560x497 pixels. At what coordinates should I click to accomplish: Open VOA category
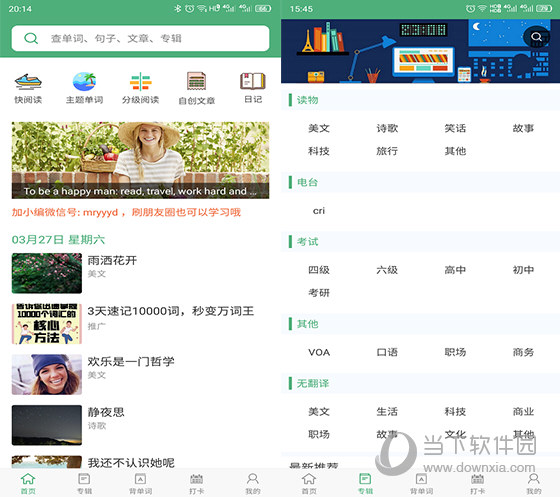pyautogui.click(x=319, y=352)
